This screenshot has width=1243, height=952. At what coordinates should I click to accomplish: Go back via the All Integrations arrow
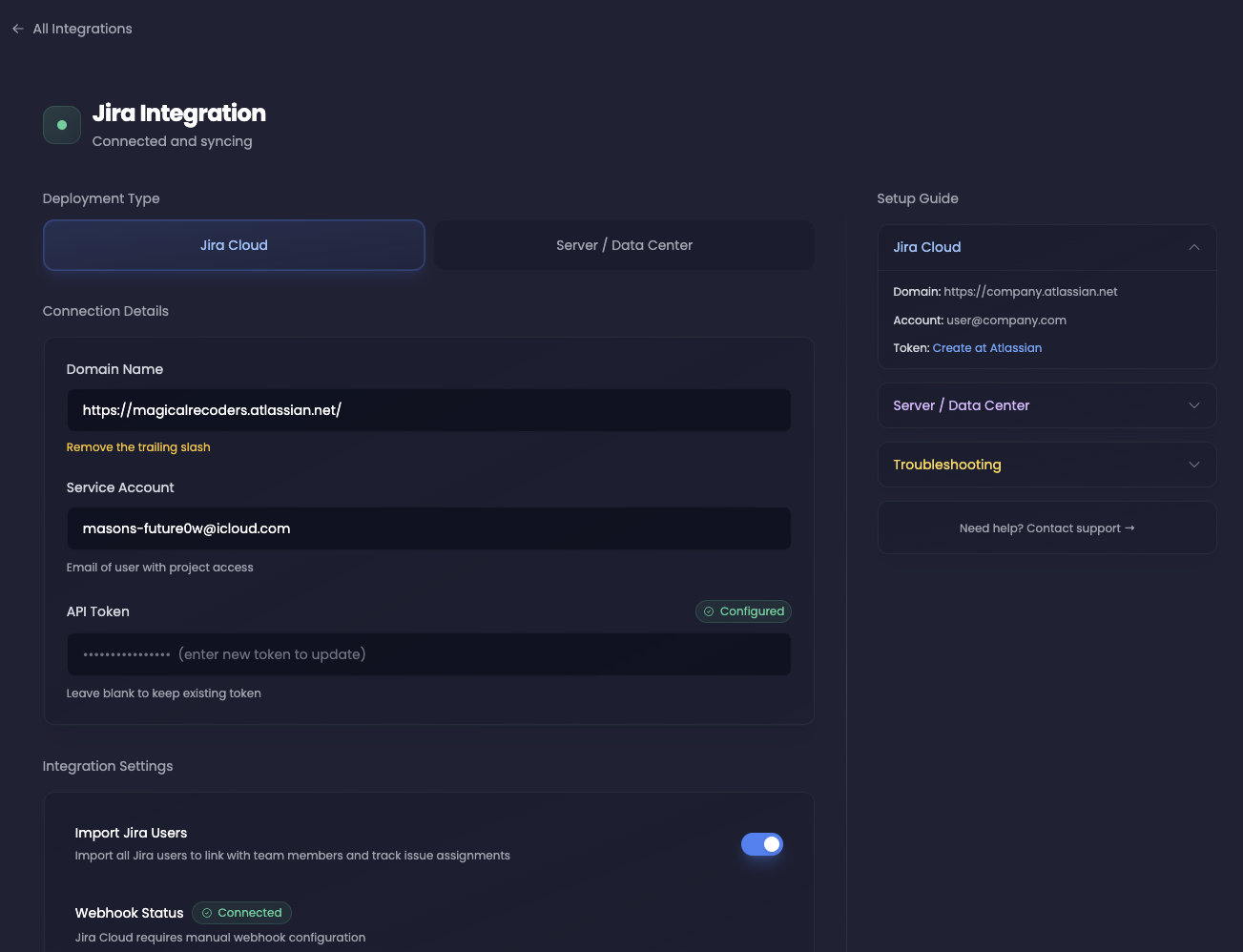(18, 29)
